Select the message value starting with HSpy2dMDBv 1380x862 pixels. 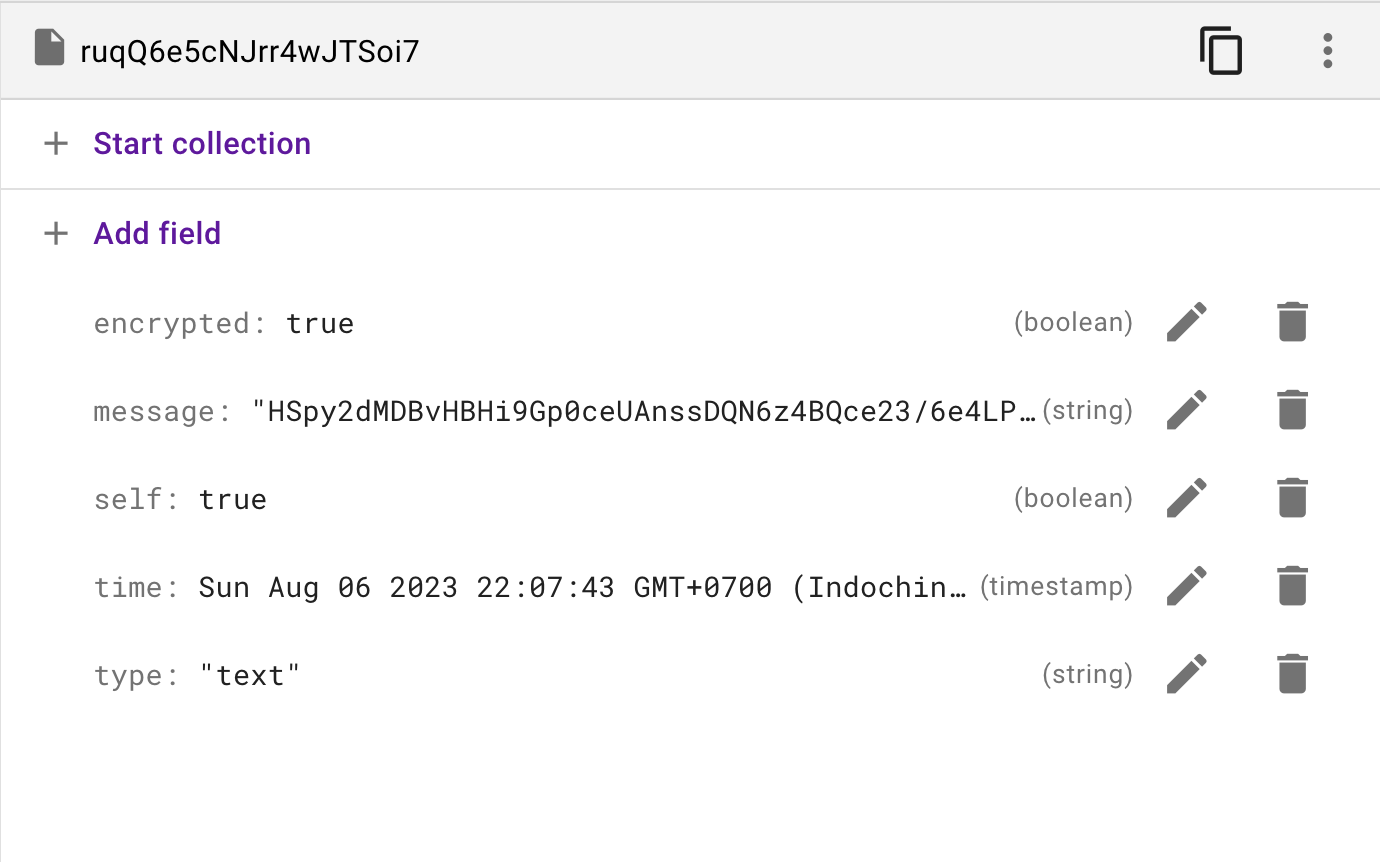(644, 411)
